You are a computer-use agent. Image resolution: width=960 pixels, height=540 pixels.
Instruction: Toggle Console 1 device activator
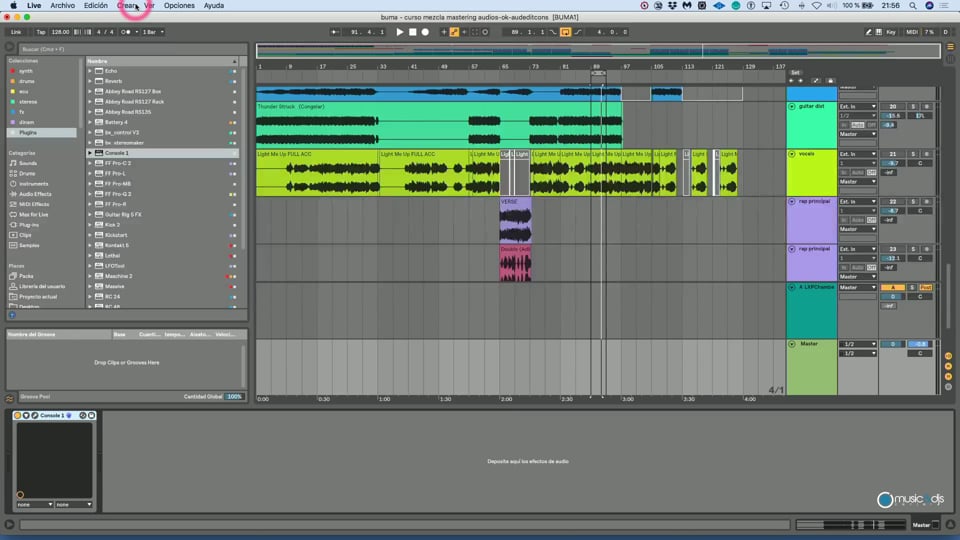coord(18,416)
